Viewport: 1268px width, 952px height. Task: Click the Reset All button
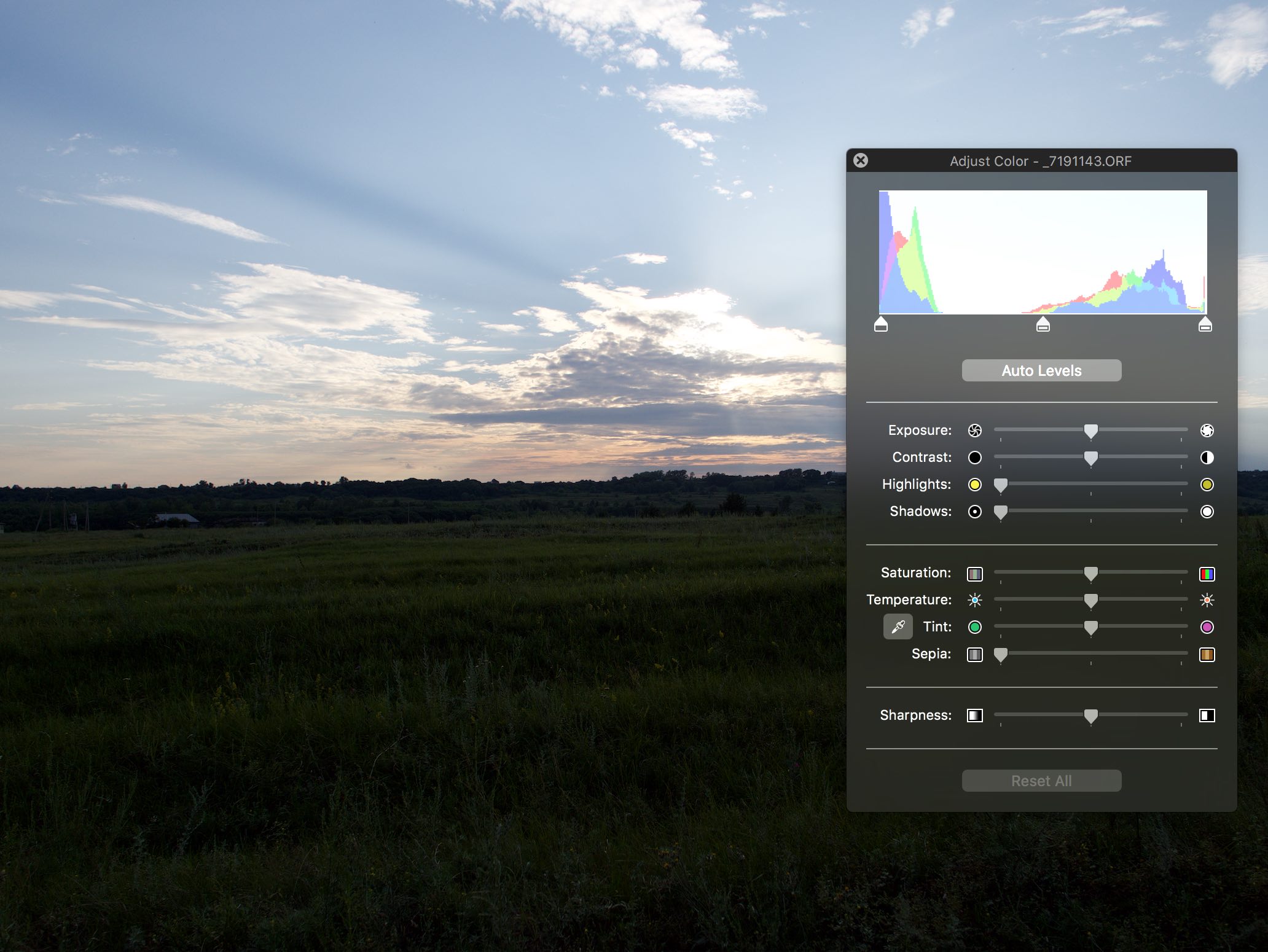pyautogui.click(x=1041, y=781)
